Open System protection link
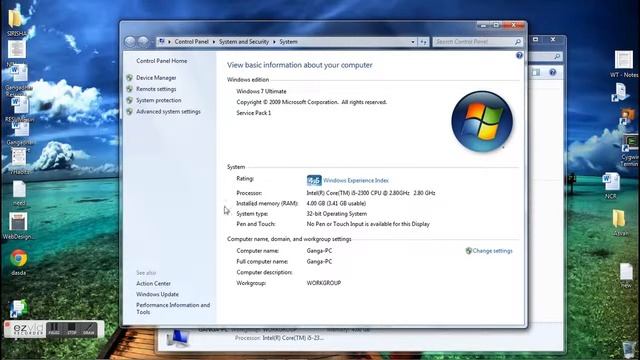 (x=159, y=100)
